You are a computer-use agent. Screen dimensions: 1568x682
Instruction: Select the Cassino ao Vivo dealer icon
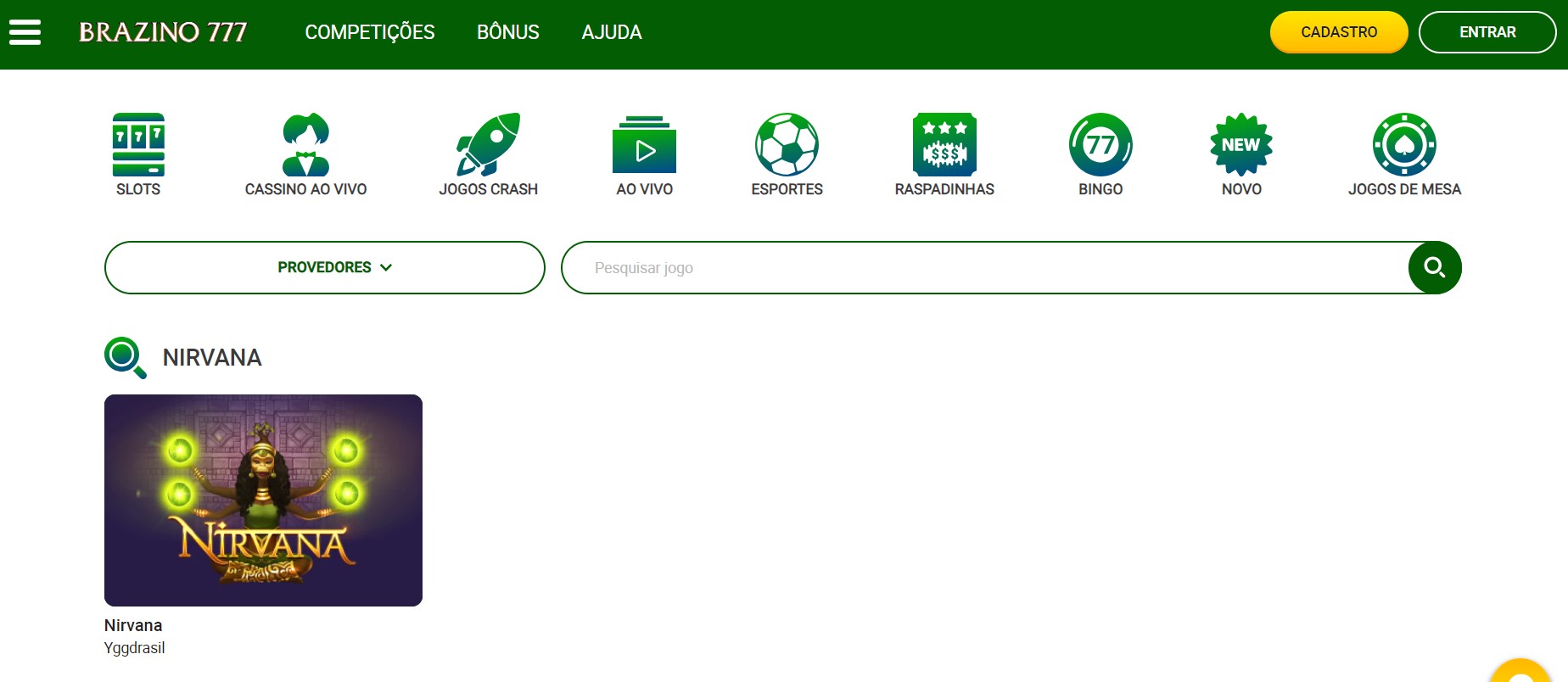tap(305, 144)
